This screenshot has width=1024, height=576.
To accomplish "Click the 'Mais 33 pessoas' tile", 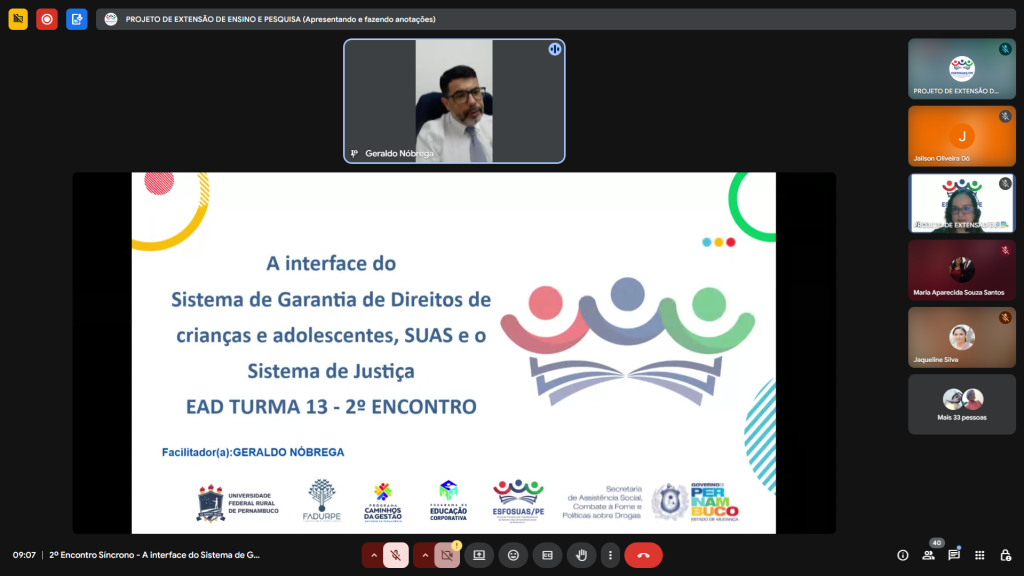I will [x=961, y=404].
